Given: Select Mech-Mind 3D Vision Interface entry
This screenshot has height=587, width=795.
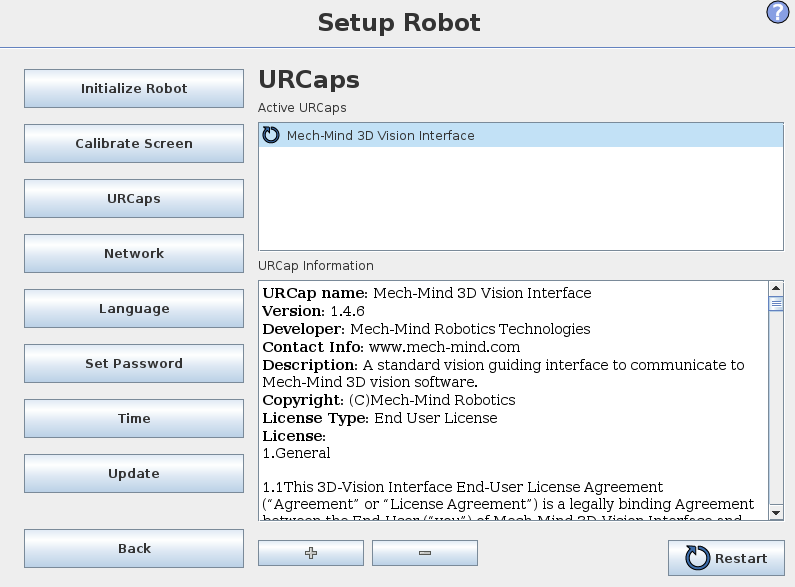Looking at the screenshot, I should [x=380, y=136].
